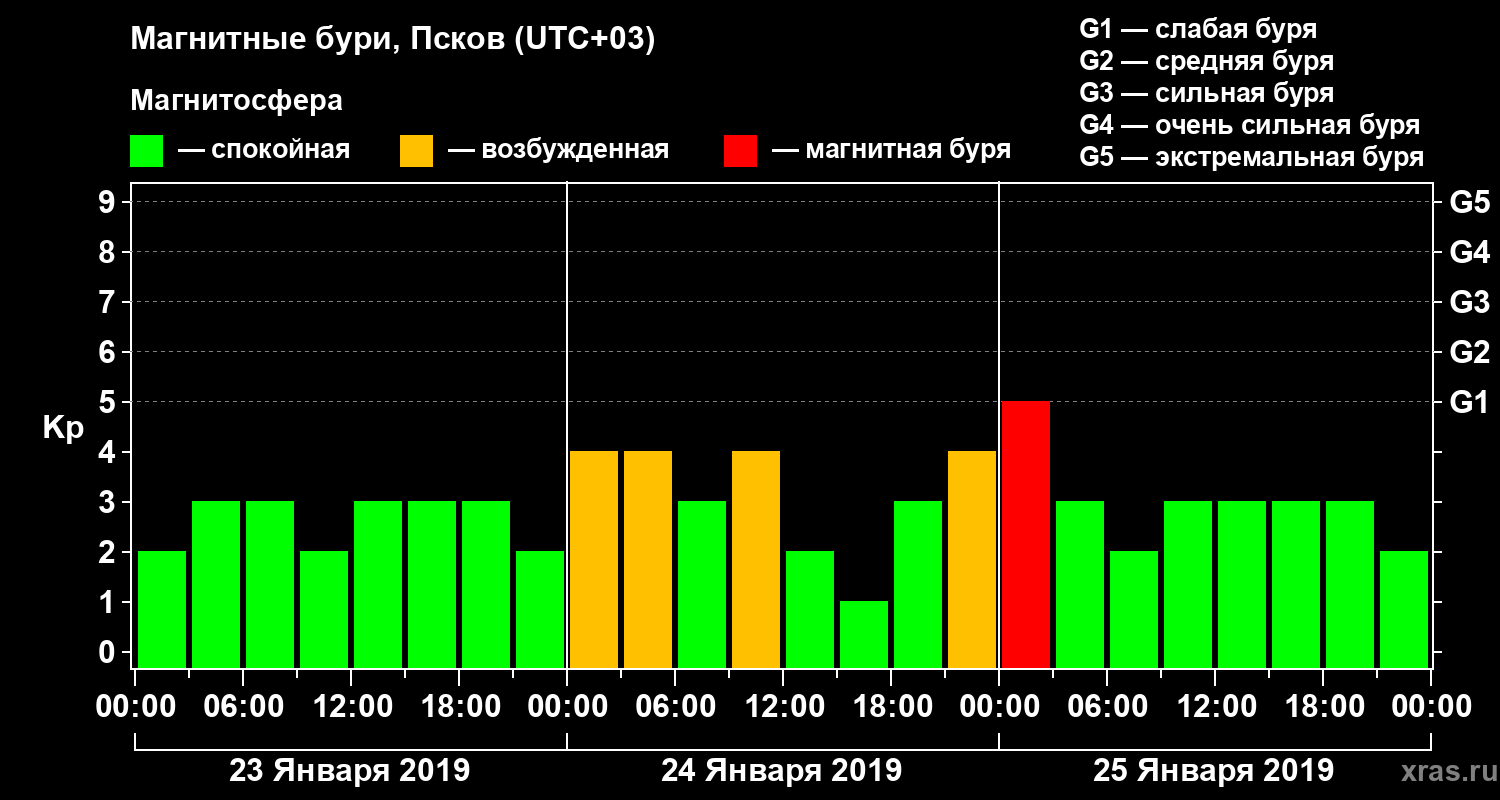The image size is (1500, 800).
Task: Click the '12:00' time label above 25 Января
Action: (1215, 707)
